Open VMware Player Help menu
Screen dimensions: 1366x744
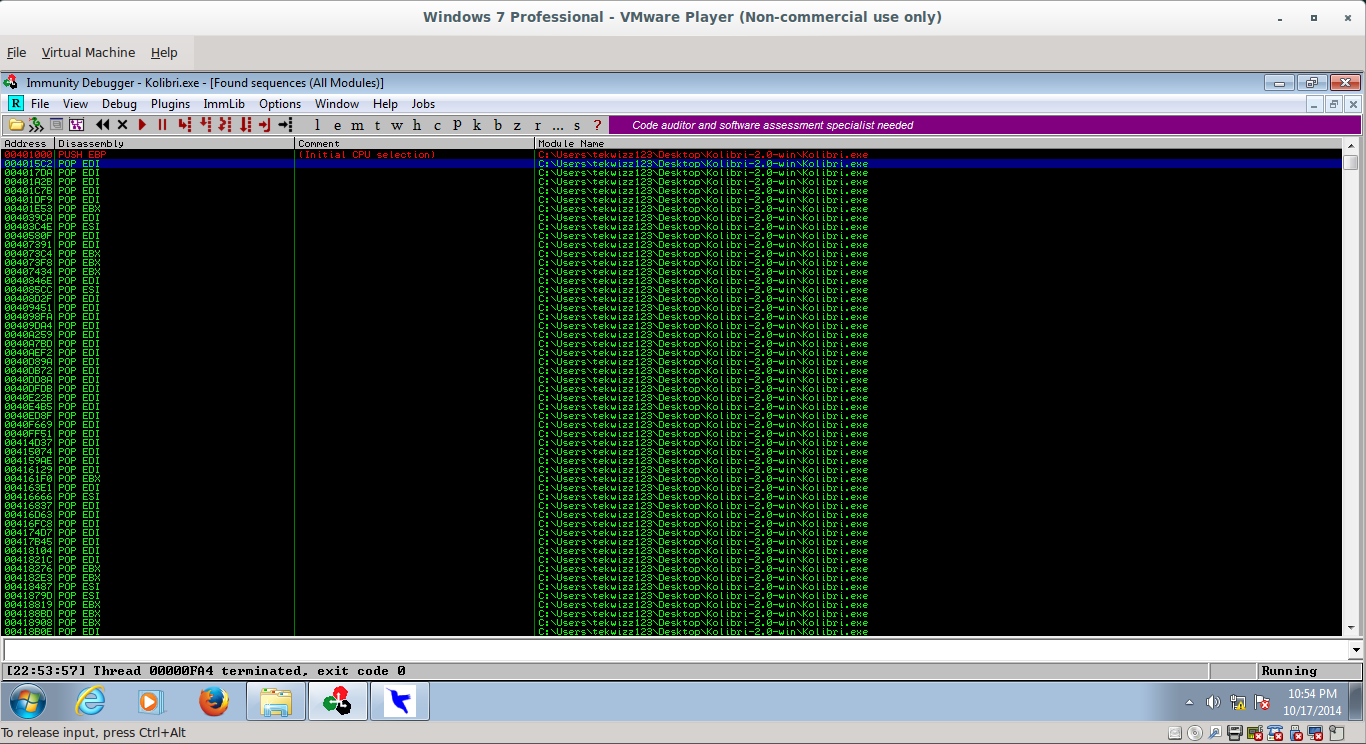tap(164, 53)
